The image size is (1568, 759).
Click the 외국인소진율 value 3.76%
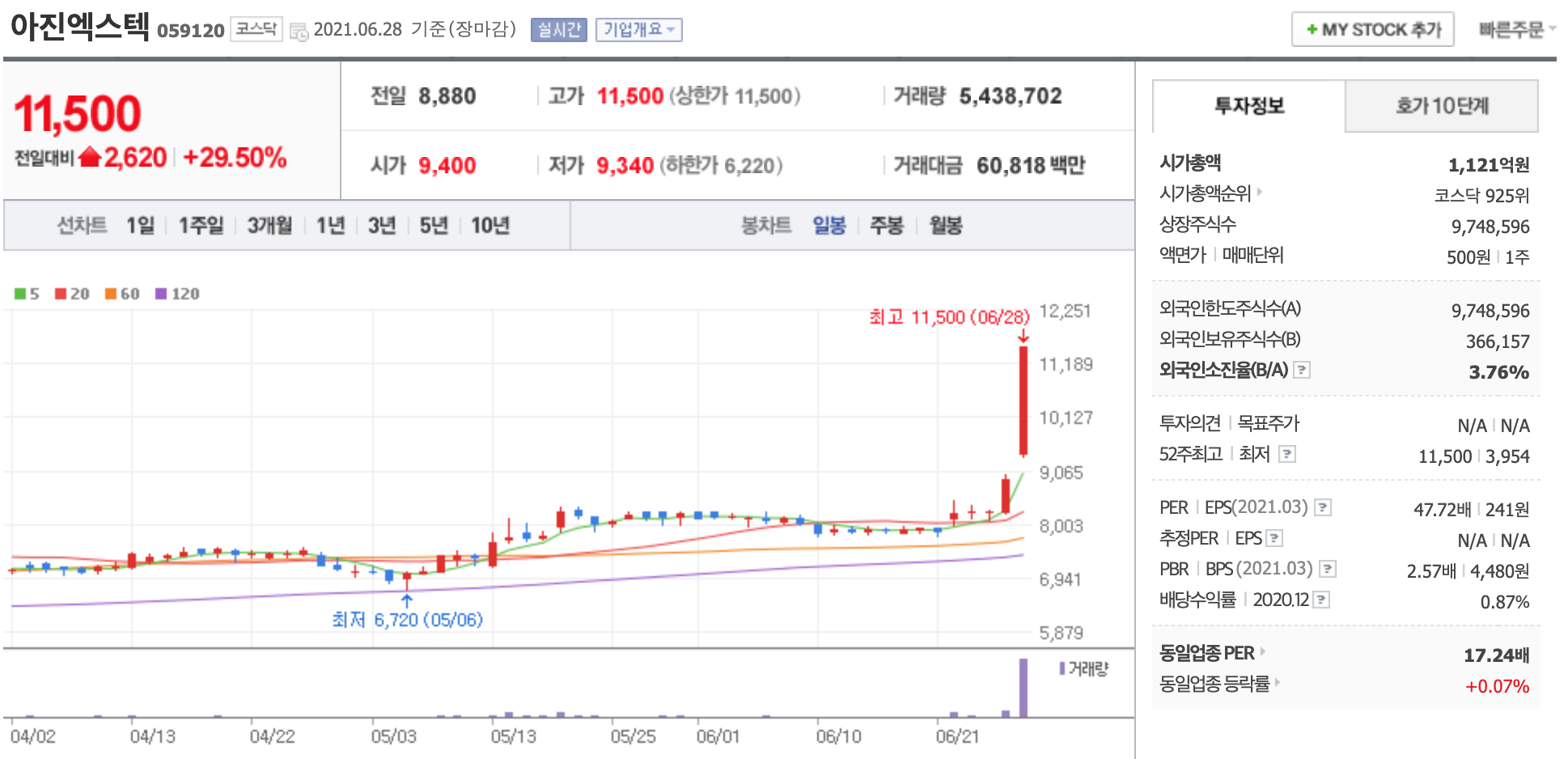[x=1499, y=372]
